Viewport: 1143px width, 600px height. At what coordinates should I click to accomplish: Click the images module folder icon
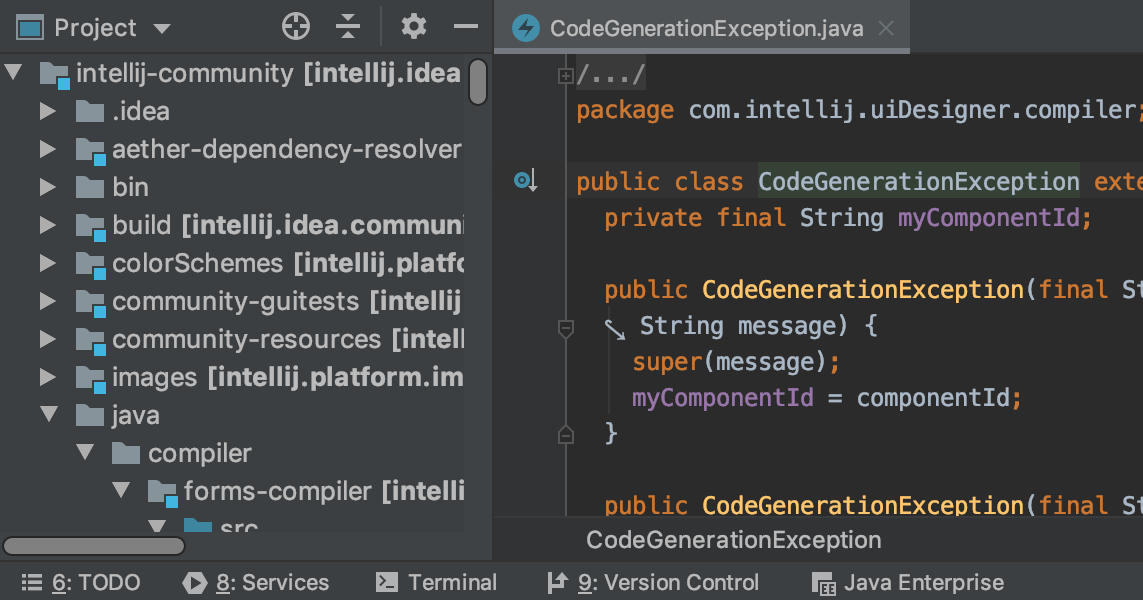(x=91, y=378)
